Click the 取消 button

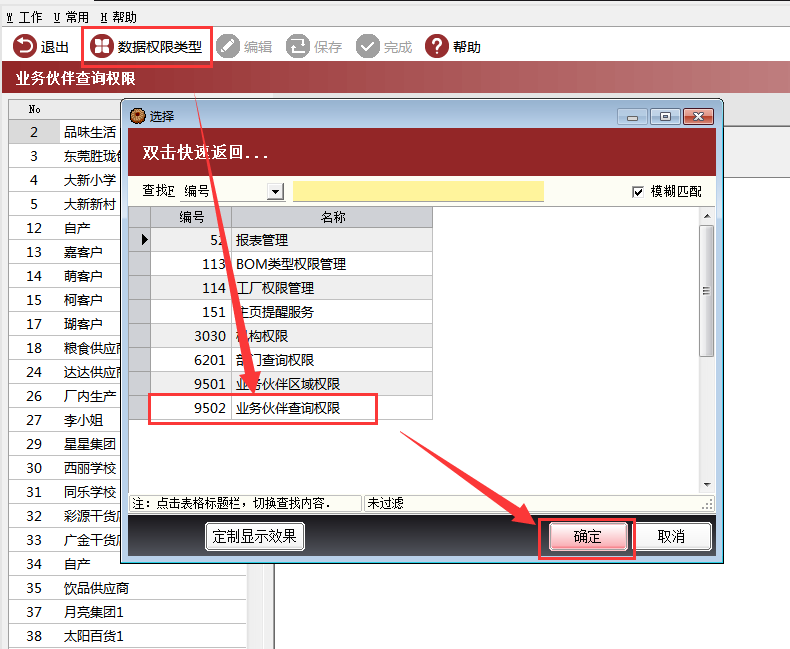[x=671, y=536]
